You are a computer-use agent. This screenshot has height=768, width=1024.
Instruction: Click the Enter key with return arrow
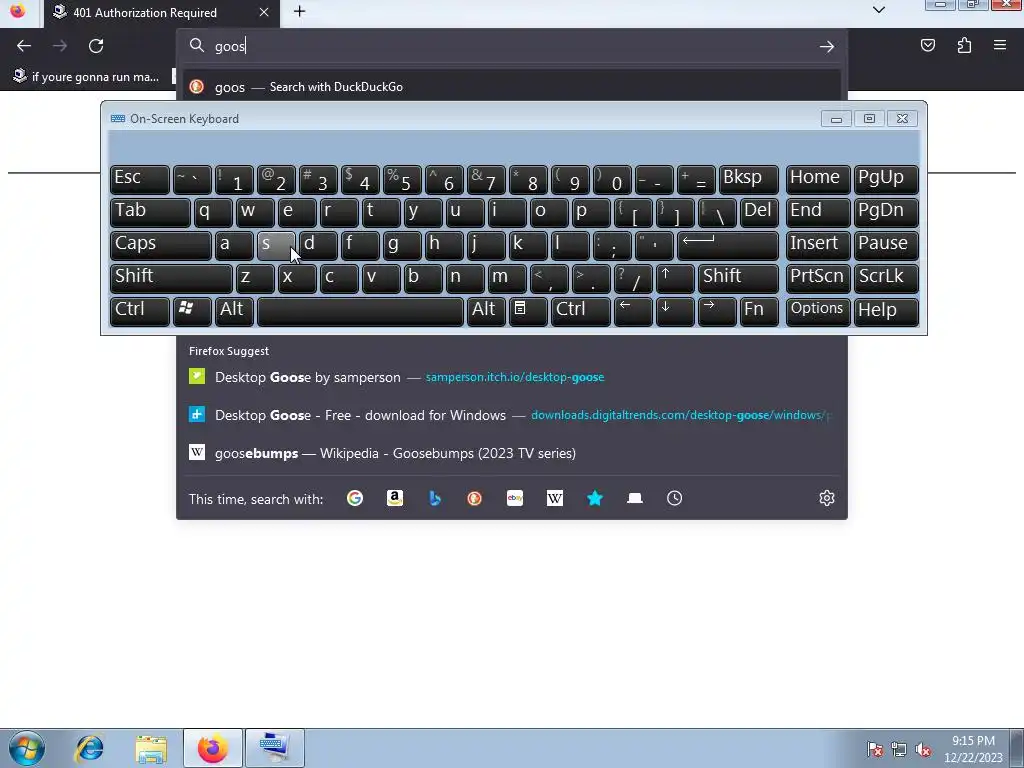click(728, 244)
